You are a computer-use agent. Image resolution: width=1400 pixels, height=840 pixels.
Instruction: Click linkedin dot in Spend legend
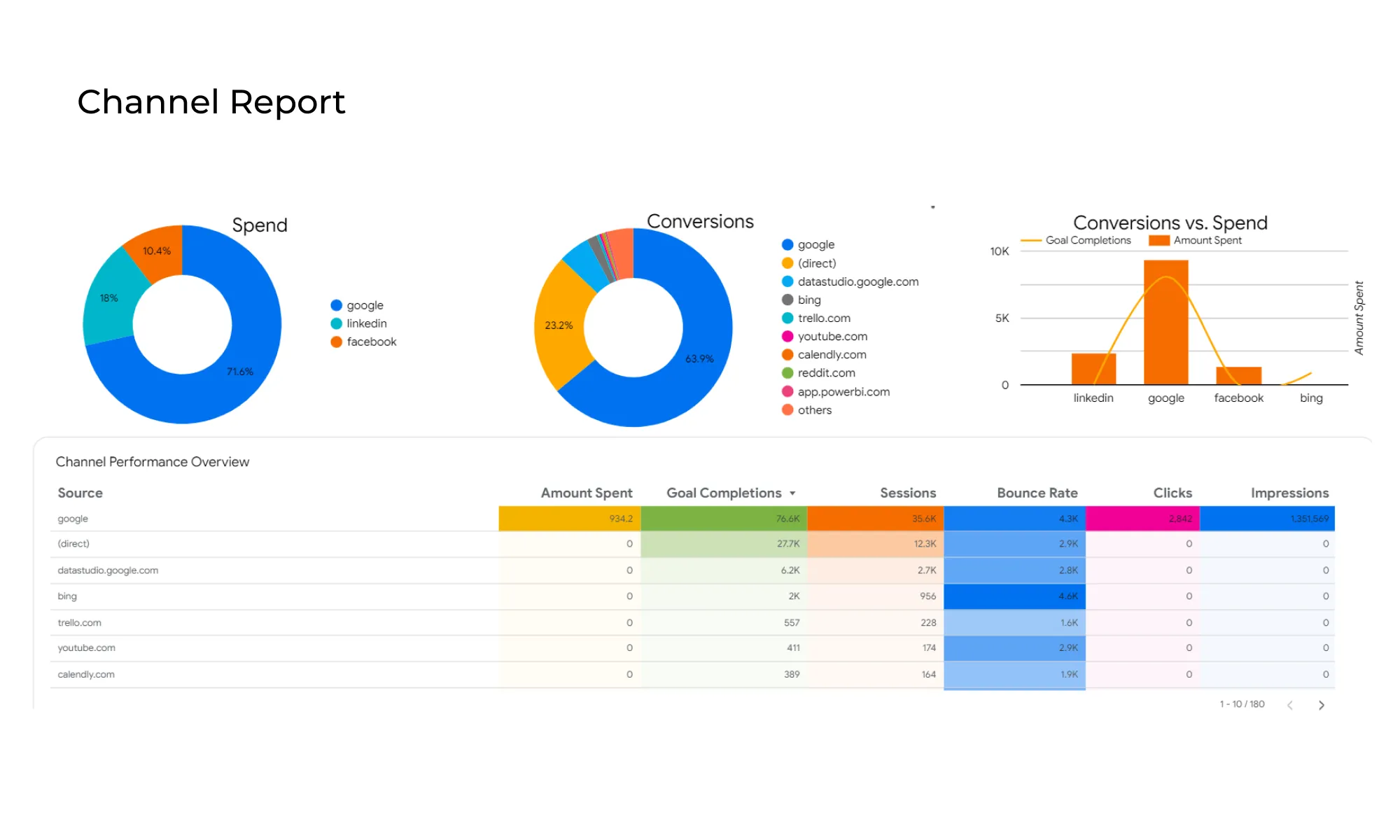(336, 323)
